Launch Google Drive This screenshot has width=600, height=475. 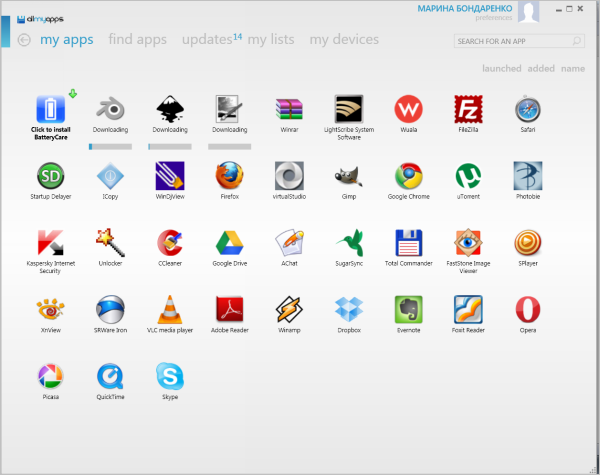[x=230, y=243]
